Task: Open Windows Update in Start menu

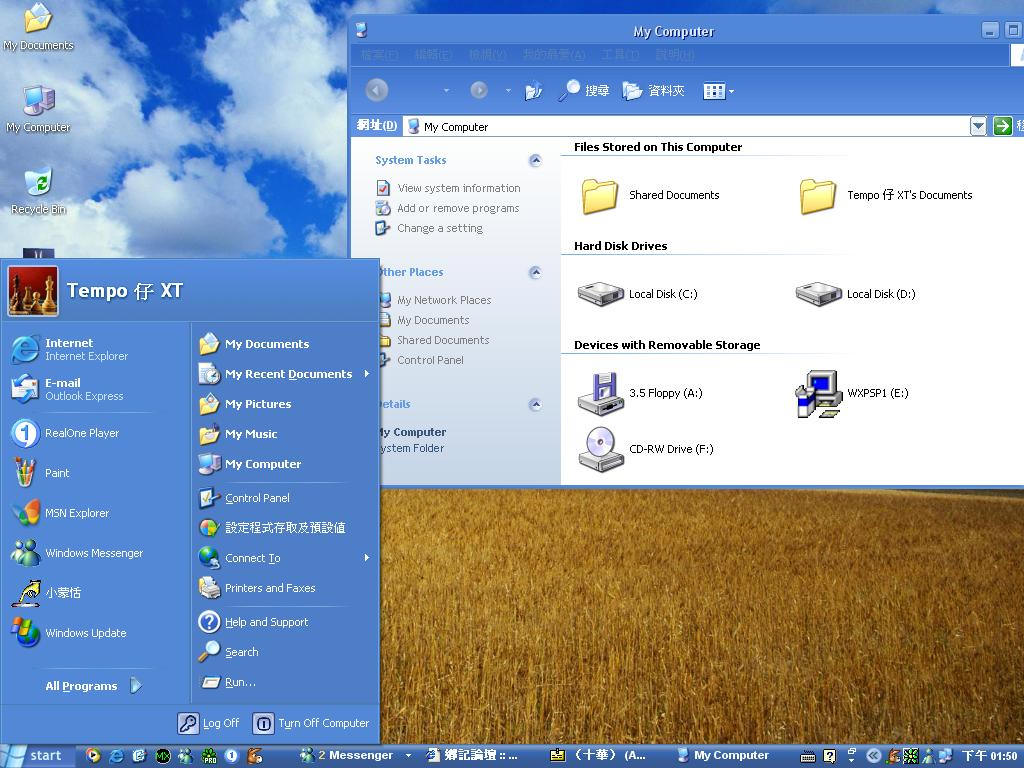Action: [x=69, y=633]
